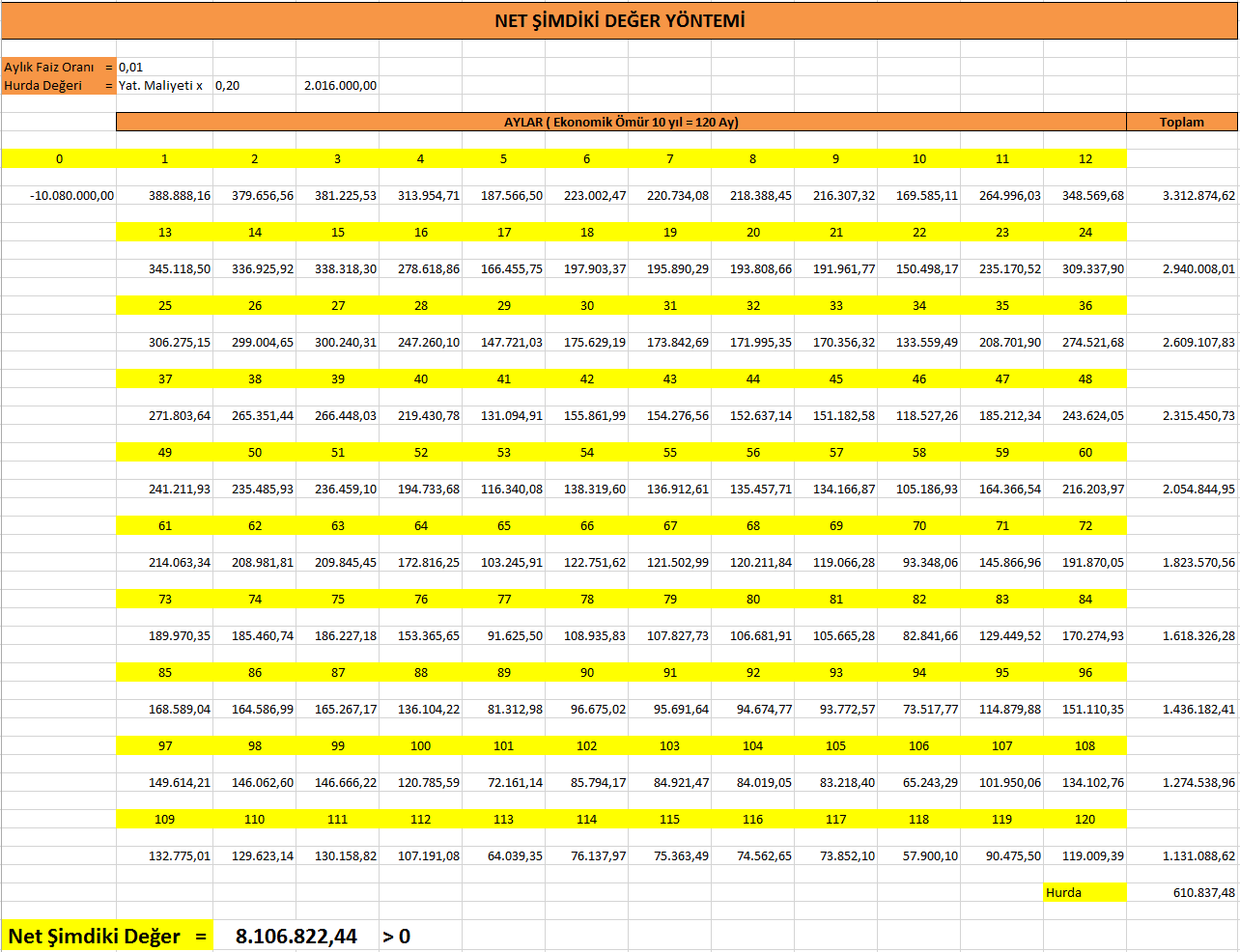Click the month 53 header cell
Image resolution: width=1240 pixels, height=952 pixels.
(x=504, y=453)
